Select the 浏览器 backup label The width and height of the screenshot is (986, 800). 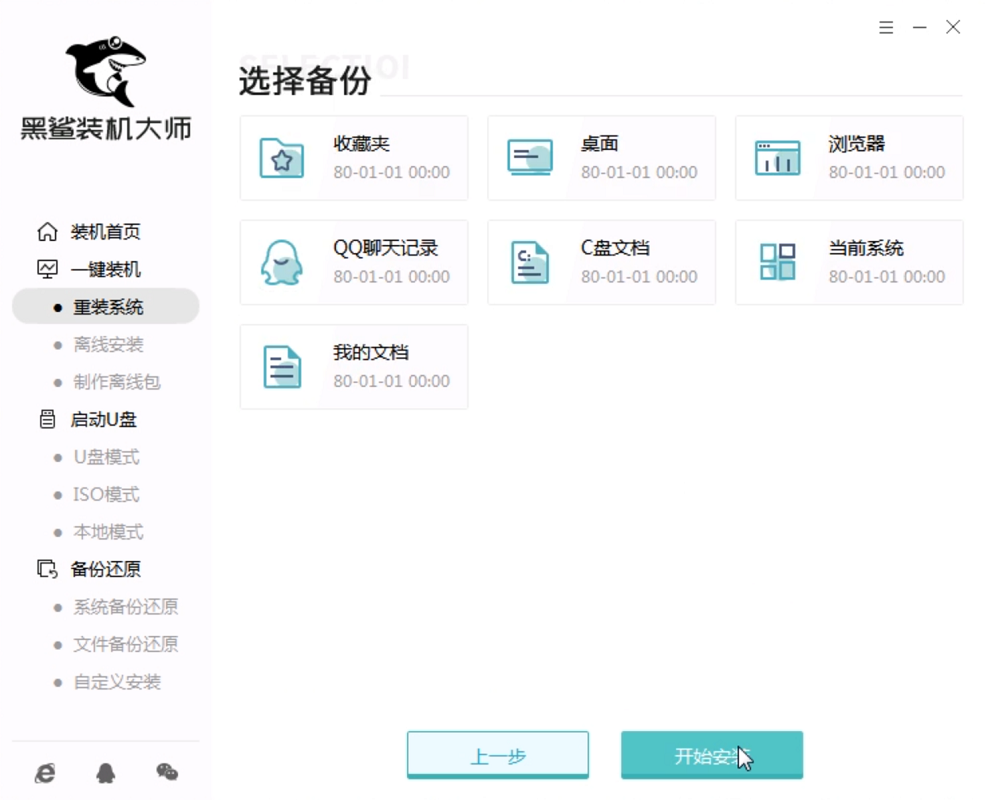(857, 143)
